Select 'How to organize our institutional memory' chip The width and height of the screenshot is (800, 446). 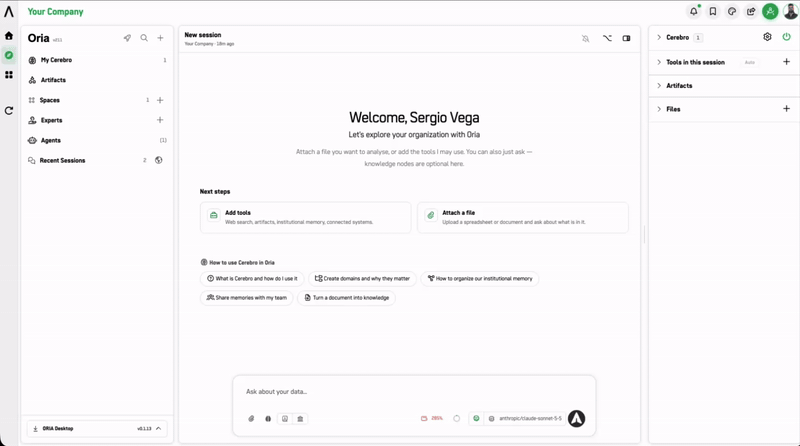pos(480,279)
